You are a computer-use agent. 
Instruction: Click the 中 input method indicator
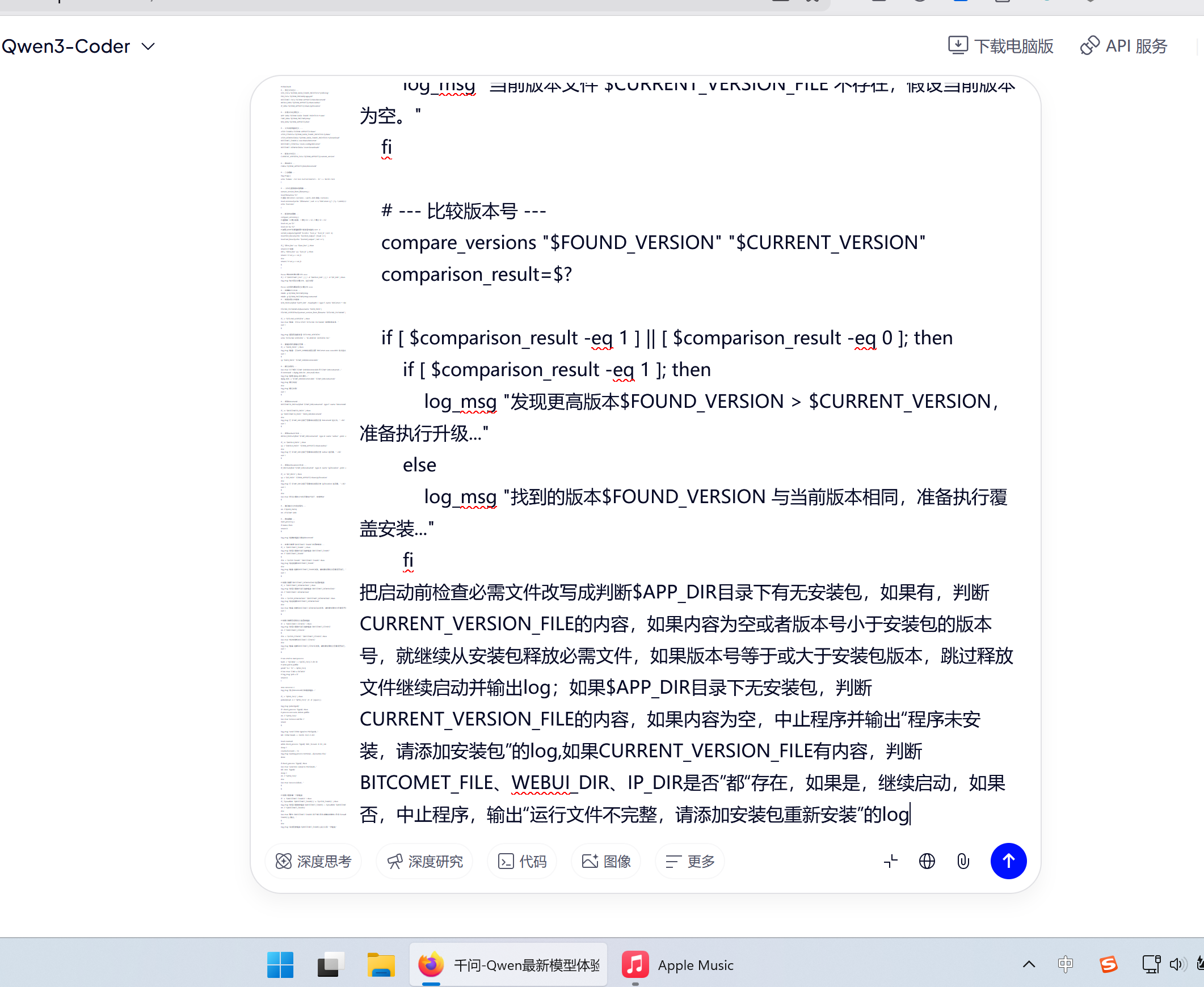1064,964
